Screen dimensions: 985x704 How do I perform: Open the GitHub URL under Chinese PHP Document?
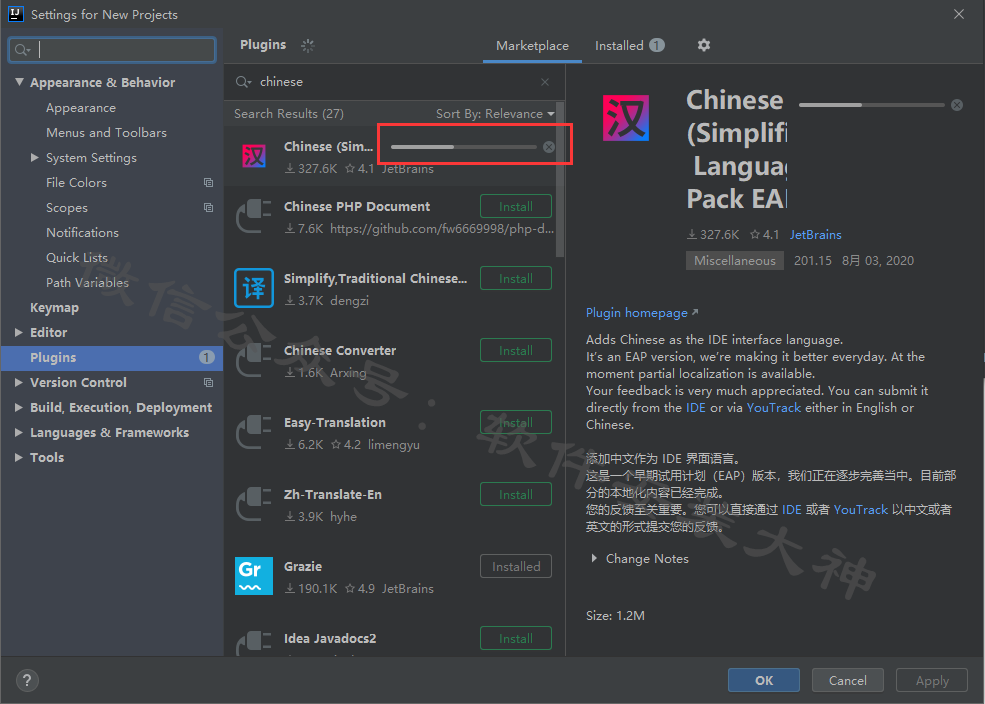tap(442, 229)
